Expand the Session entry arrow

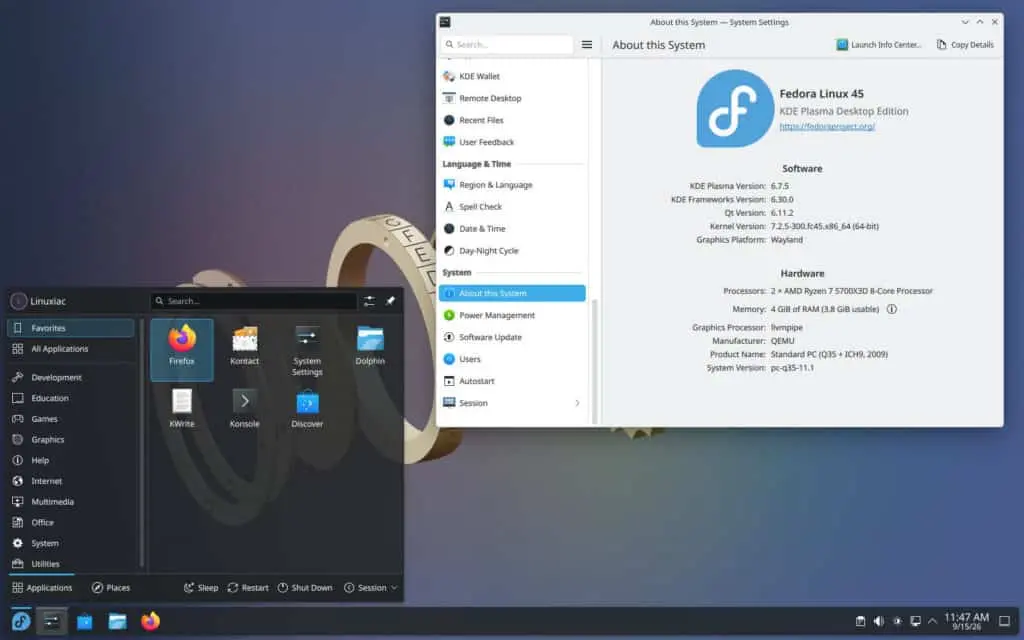(x=577, y=403)
